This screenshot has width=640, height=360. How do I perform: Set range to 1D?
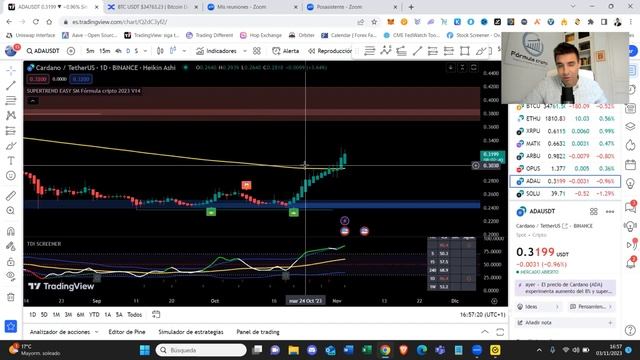click(33, 315)
